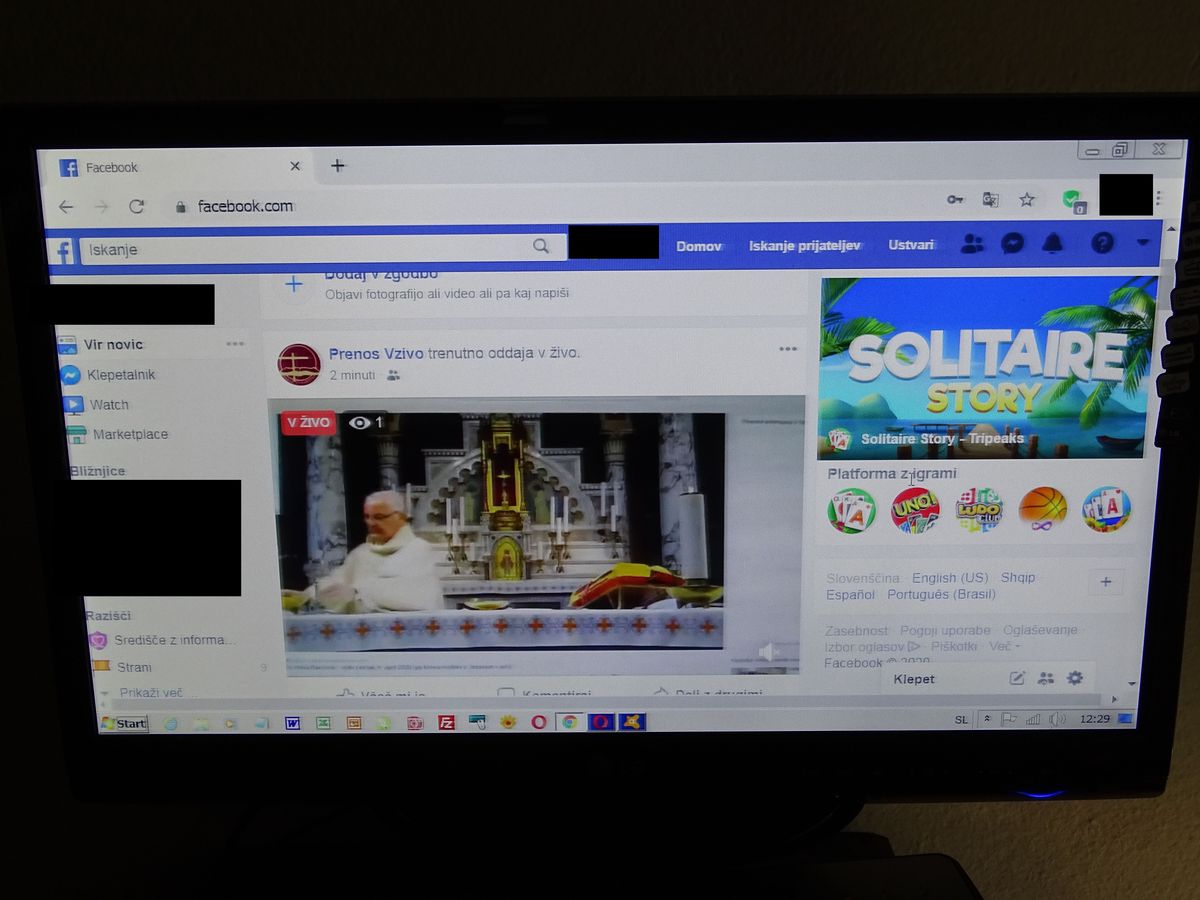Bookmark this page with the star icon
1200x900 pixels.
click(x=1027, y=200)
